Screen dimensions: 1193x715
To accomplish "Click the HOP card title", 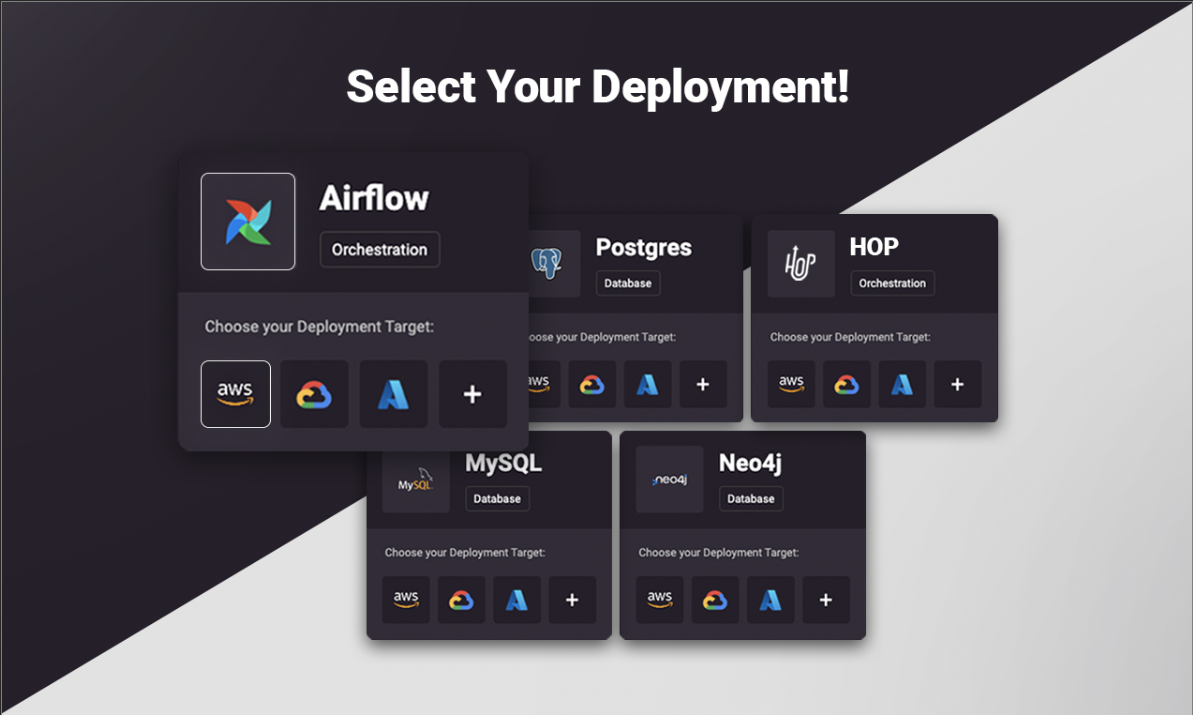I will tap(874, 246).
